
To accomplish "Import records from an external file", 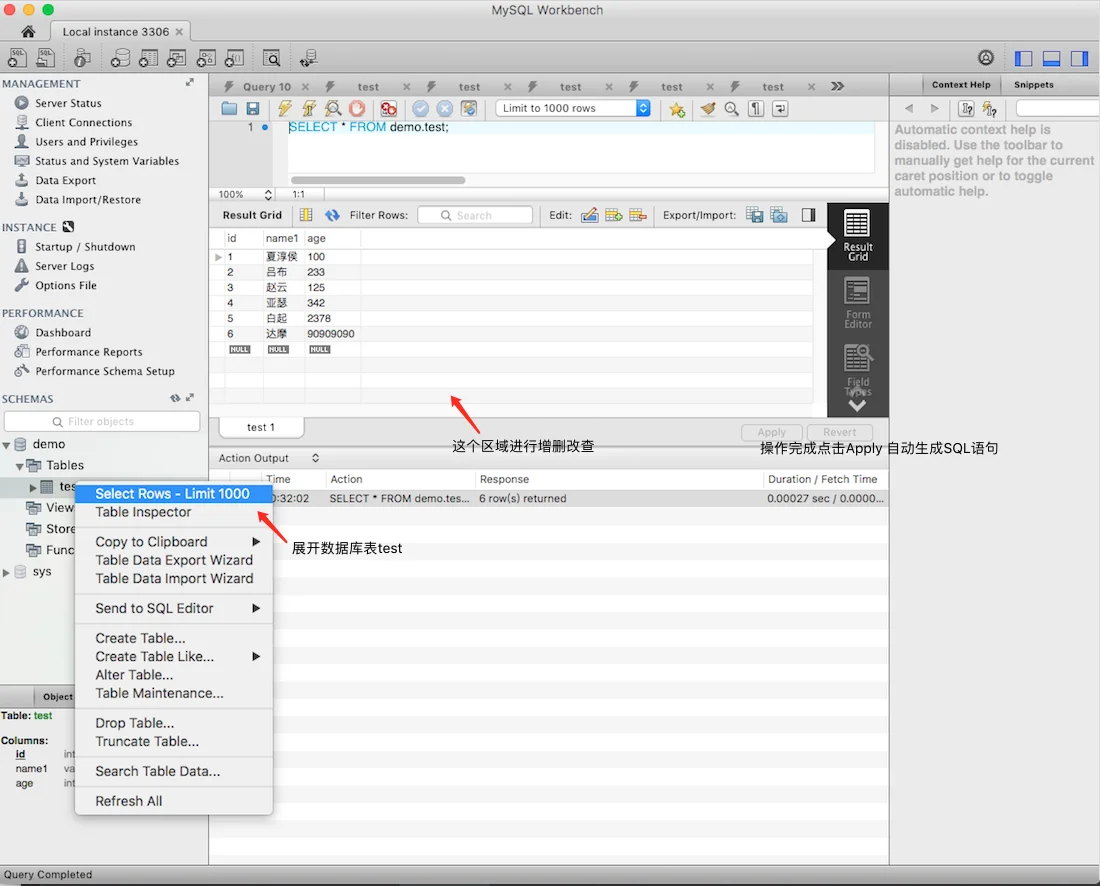I will point(779,215).
